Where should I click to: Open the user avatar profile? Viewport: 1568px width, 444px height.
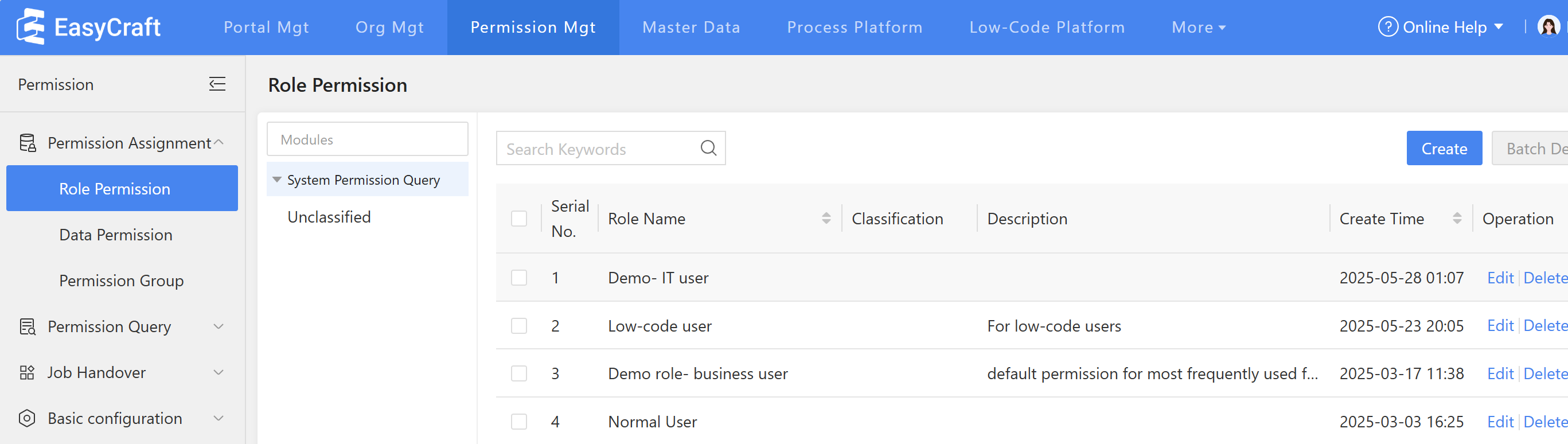[x=1547, y=27]
